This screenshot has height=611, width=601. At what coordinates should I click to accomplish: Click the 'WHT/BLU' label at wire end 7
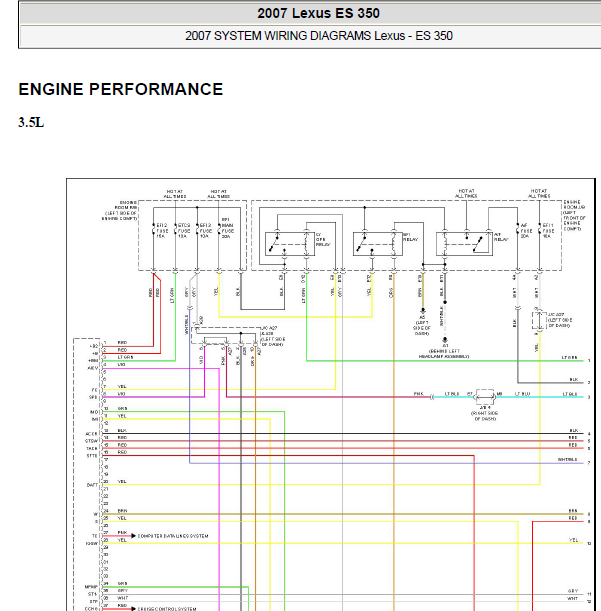pyautogui.click(x=567, y=460)
